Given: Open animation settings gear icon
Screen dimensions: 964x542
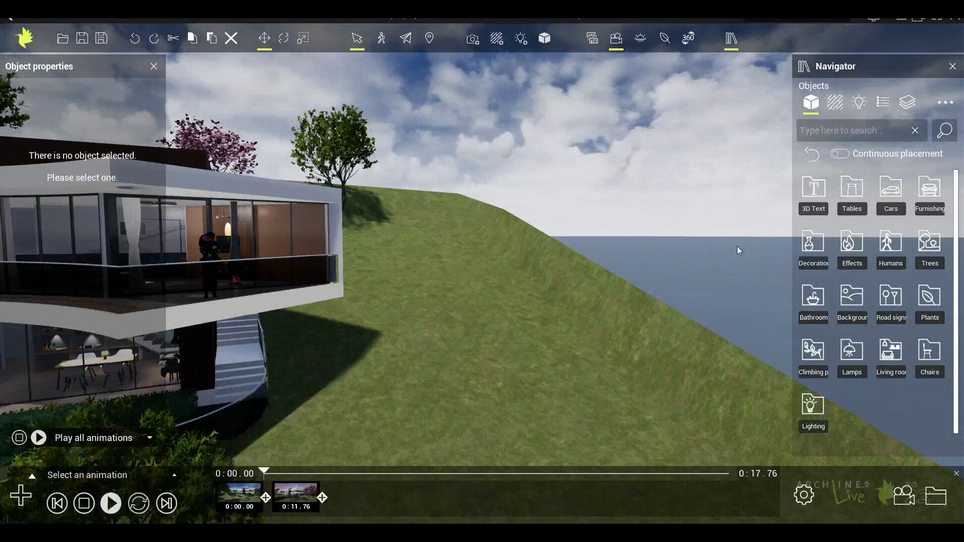Looking at the screenshot, I should pyautogui.click(x=804, y=495).
